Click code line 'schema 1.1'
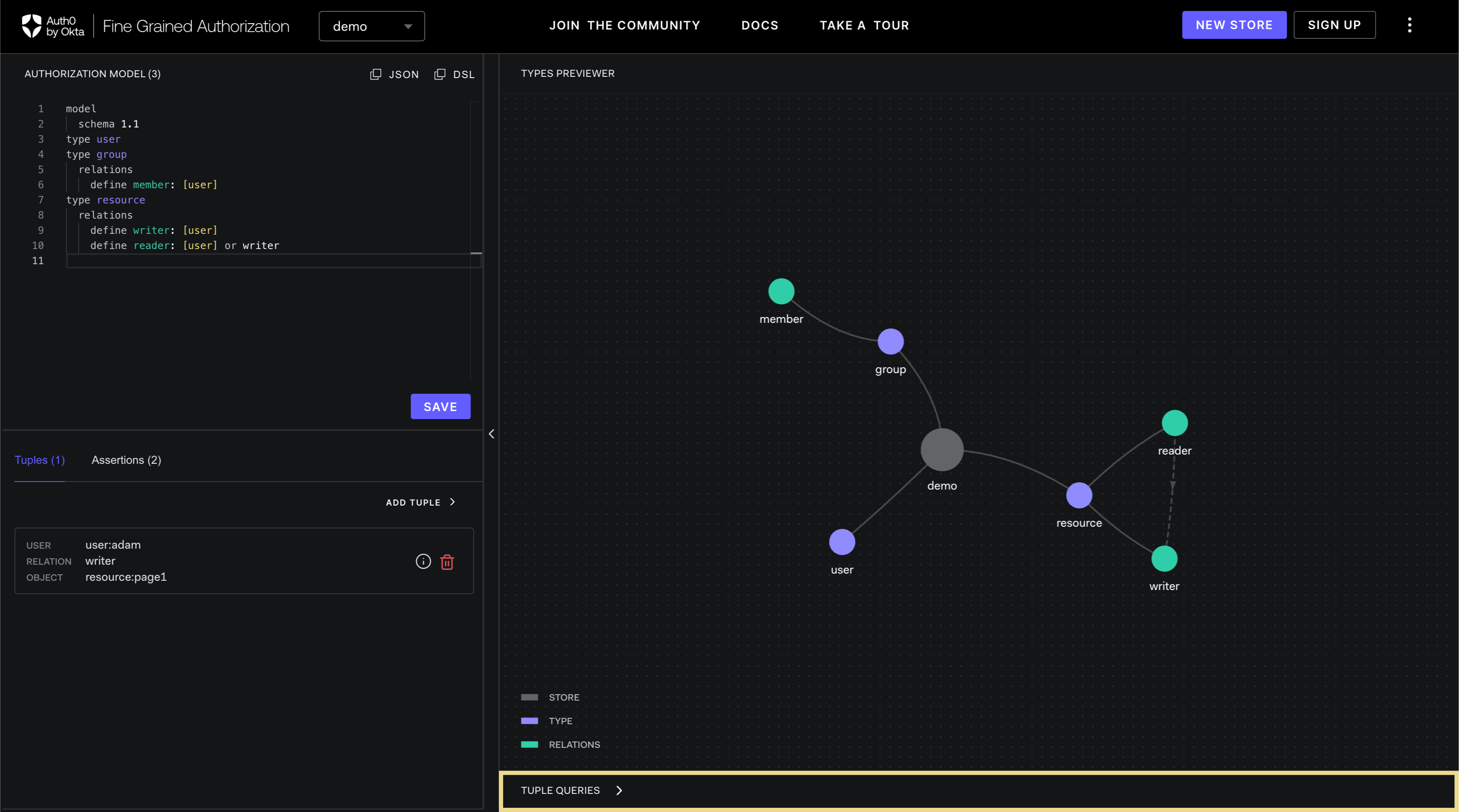The width and height of the screenshot is (1459, 812). click(108, 123)
